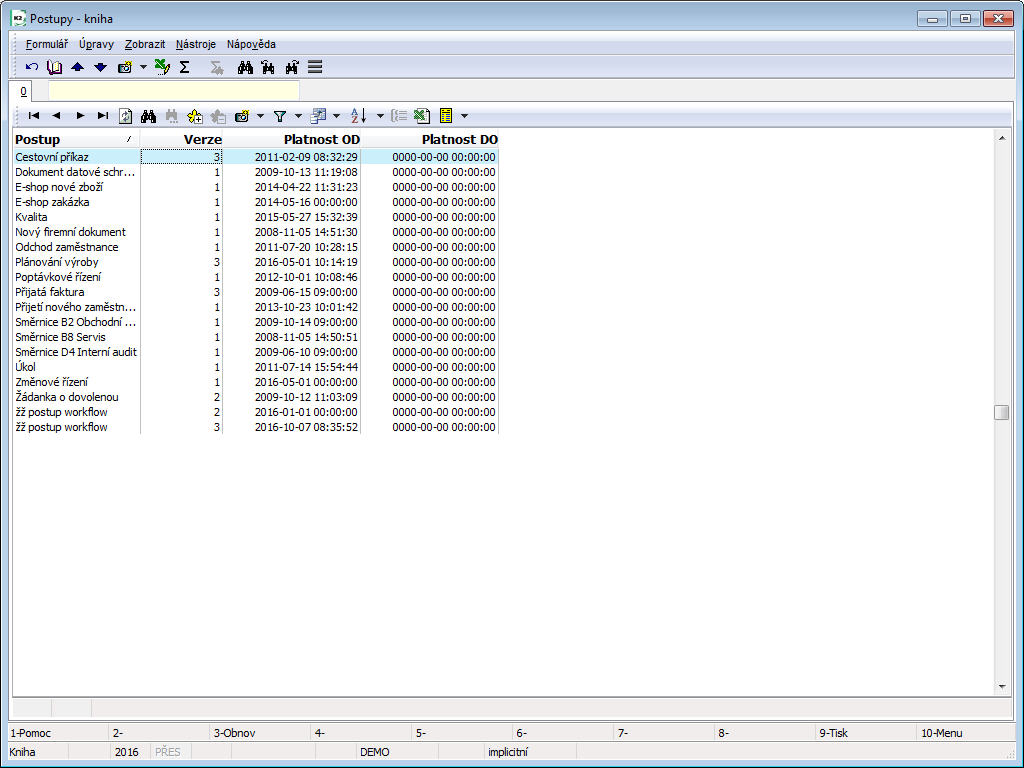
Task: Select the Cestovní příkaz row
Action: 255,157
